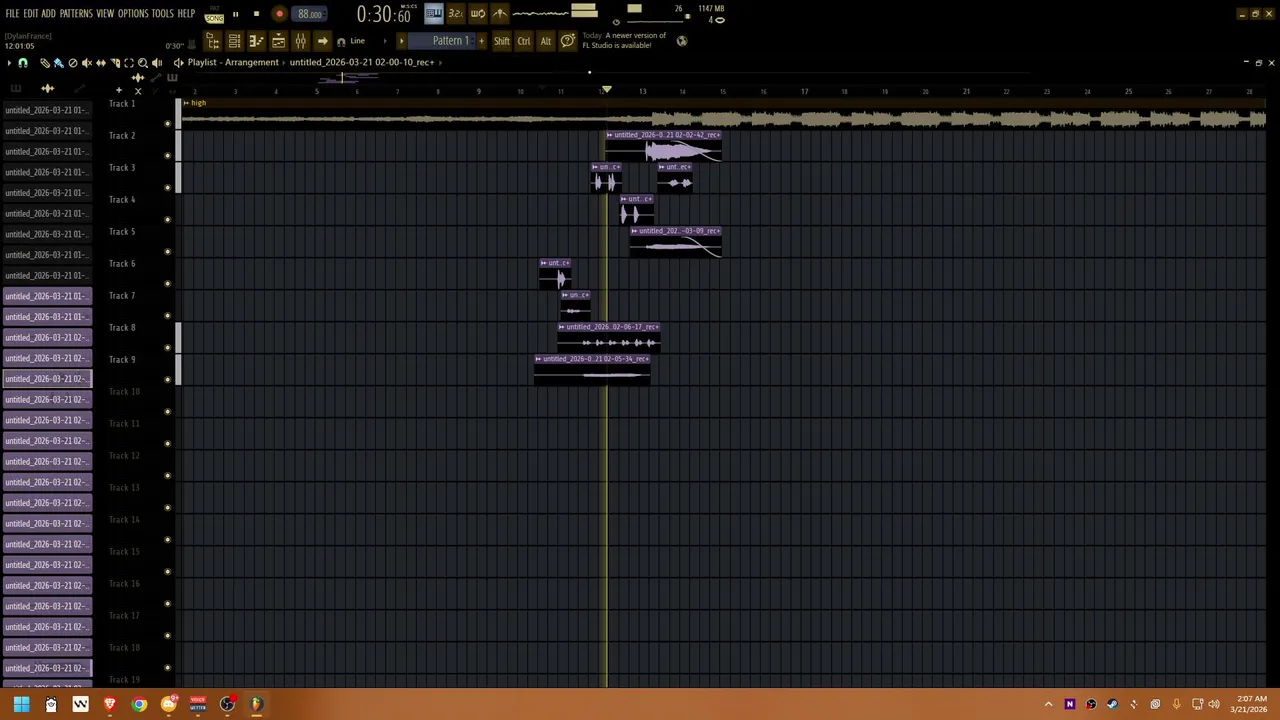This screenshot has width=1280, height=720.
Task: Click the tempo 88.000 field
Action: click(309, 14)
